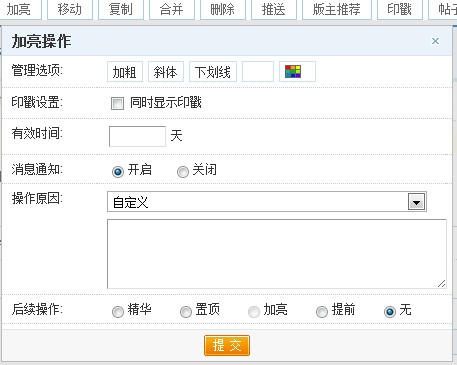
Task: Click the 有效时间 days input field
Action: coord(137,136)
